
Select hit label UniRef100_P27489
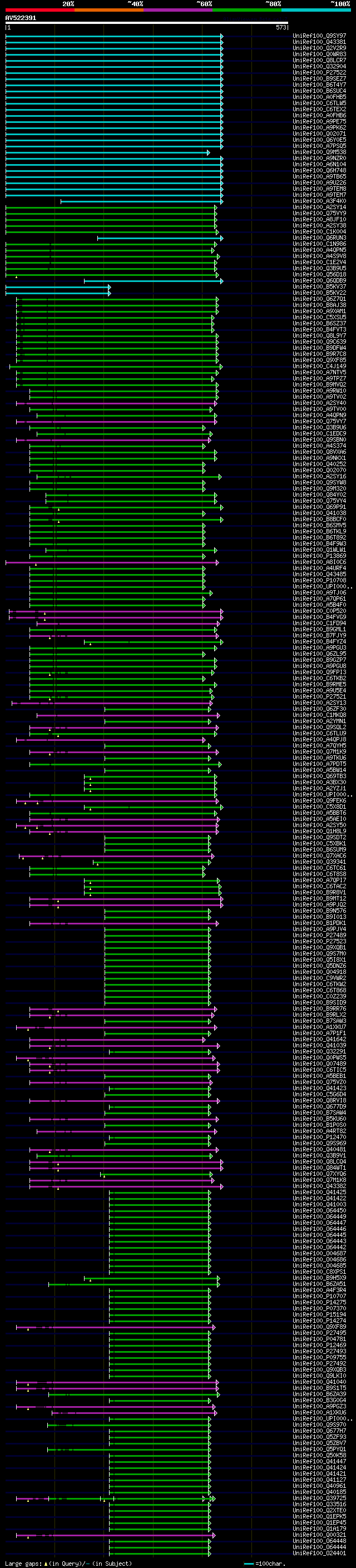click(x=319, y=936)
